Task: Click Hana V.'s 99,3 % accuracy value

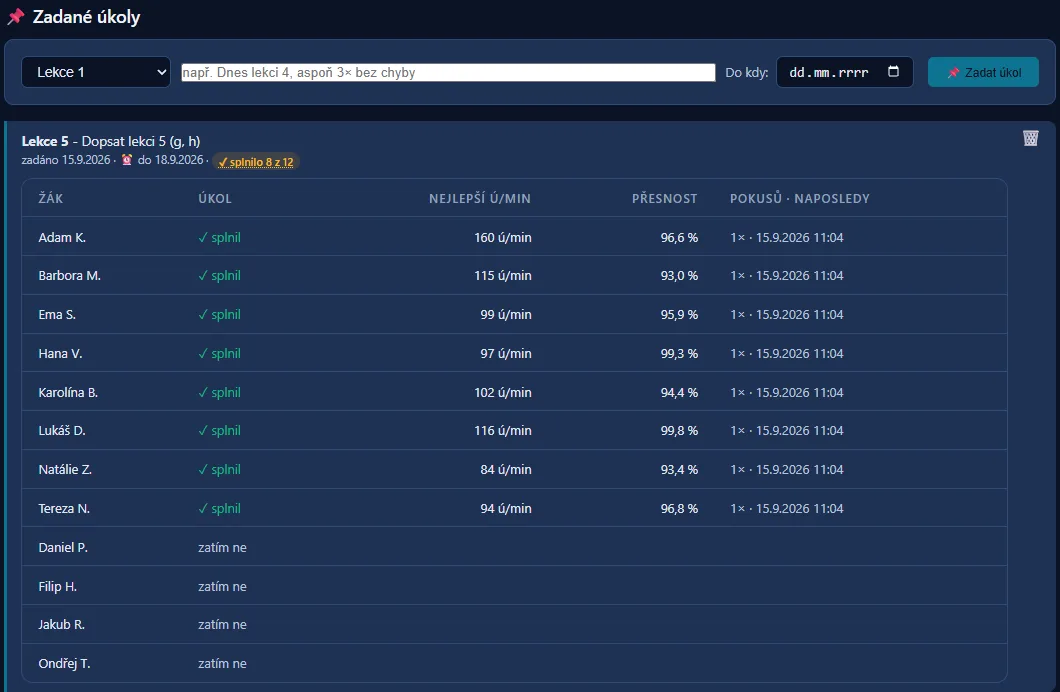Action: pyautogui.click(x=679, y=354)
